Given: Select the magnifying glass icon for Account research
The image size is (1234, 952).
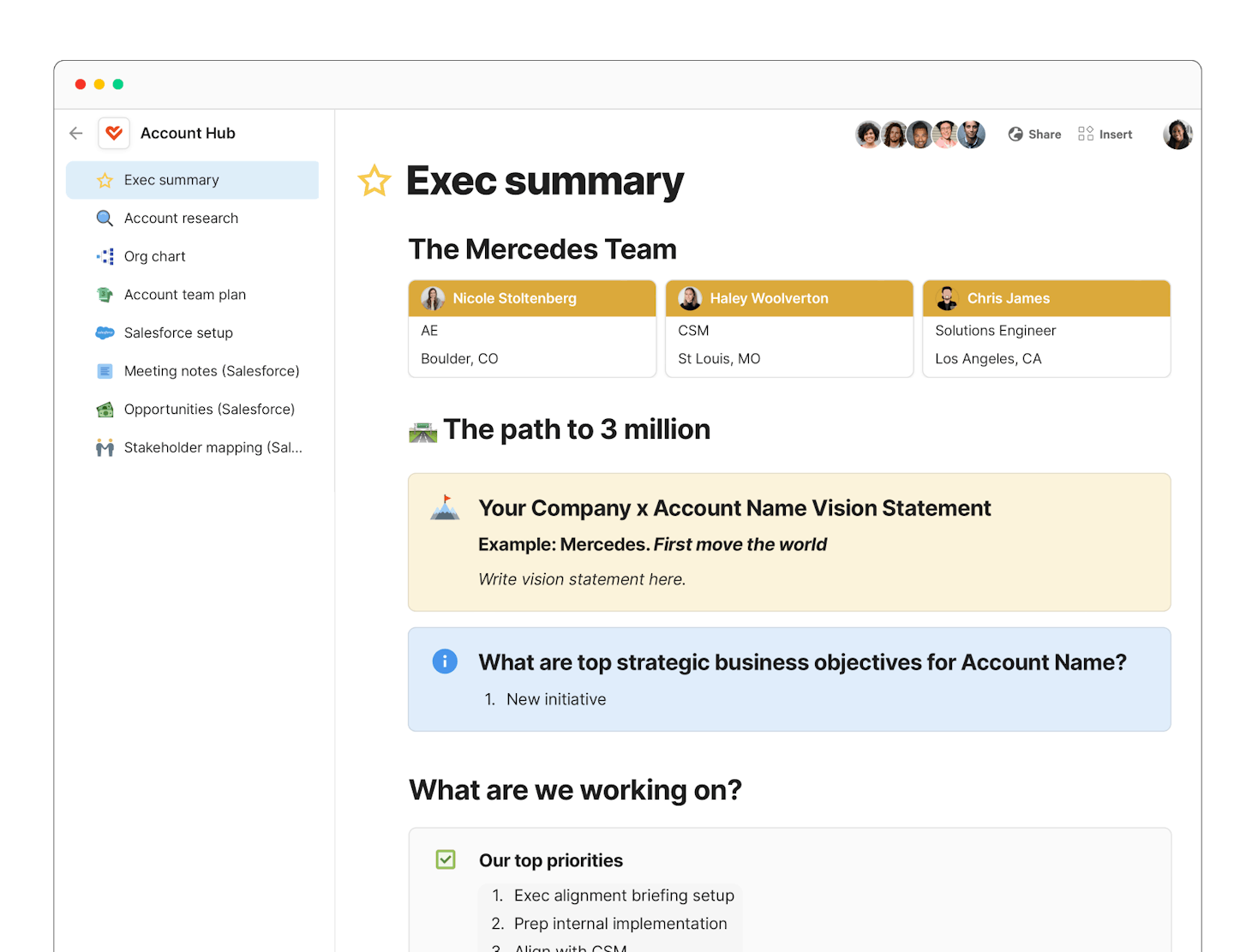Looking at the screenshot, I should (x=105, y=218).
